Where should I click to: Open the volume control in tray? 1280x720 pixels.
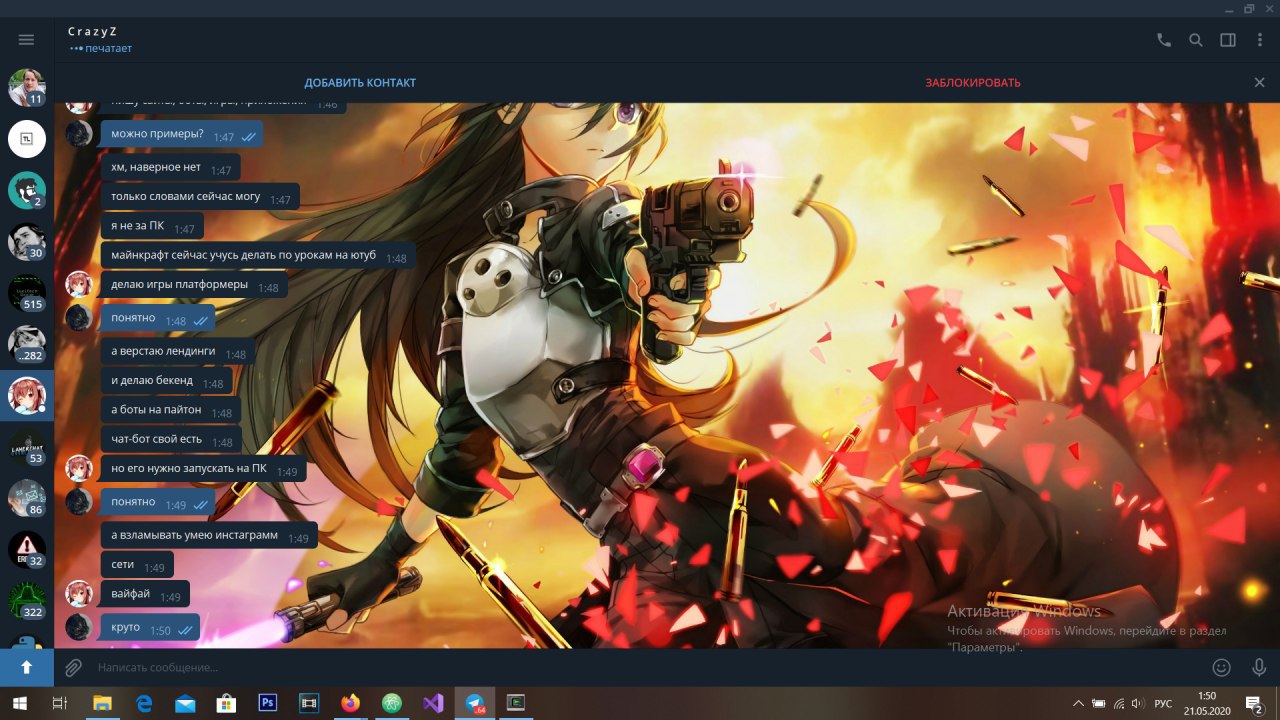[1139, 703]
